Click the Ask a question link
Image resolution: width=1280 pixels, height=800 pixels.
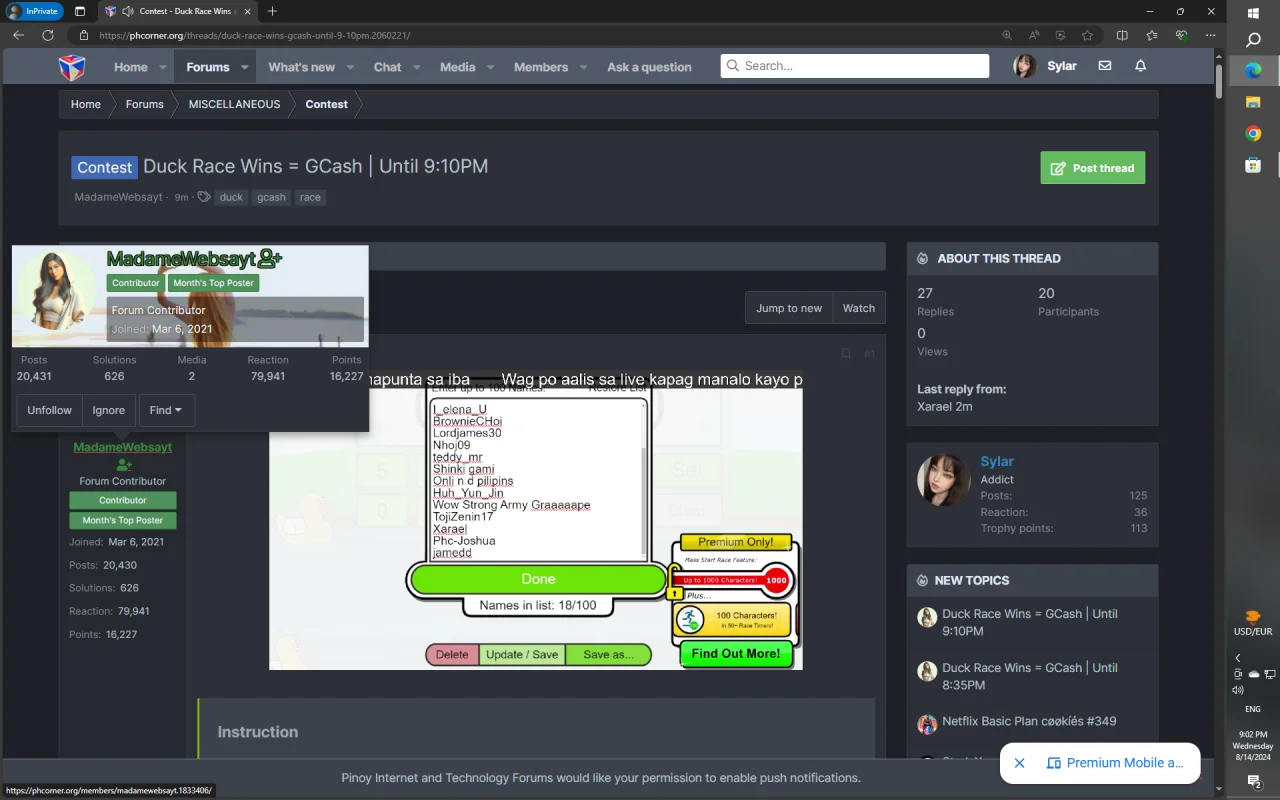pyautogui.click(x=649, y=67)
